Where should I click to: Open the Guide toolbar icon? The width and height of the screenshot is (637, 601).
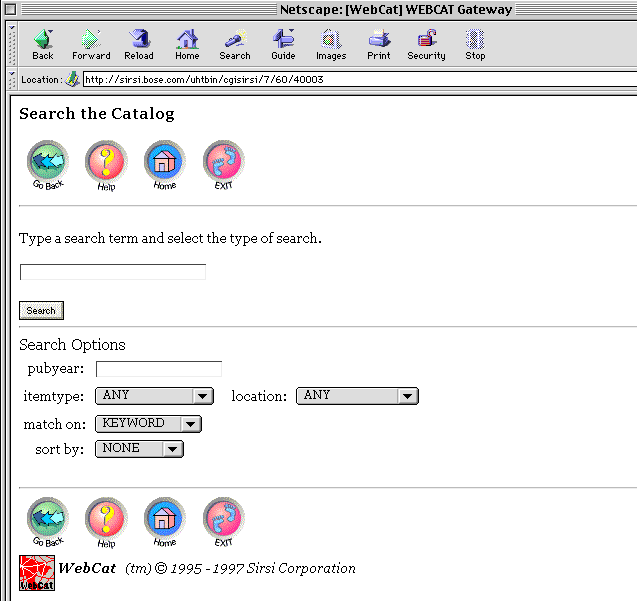point(283,43)
